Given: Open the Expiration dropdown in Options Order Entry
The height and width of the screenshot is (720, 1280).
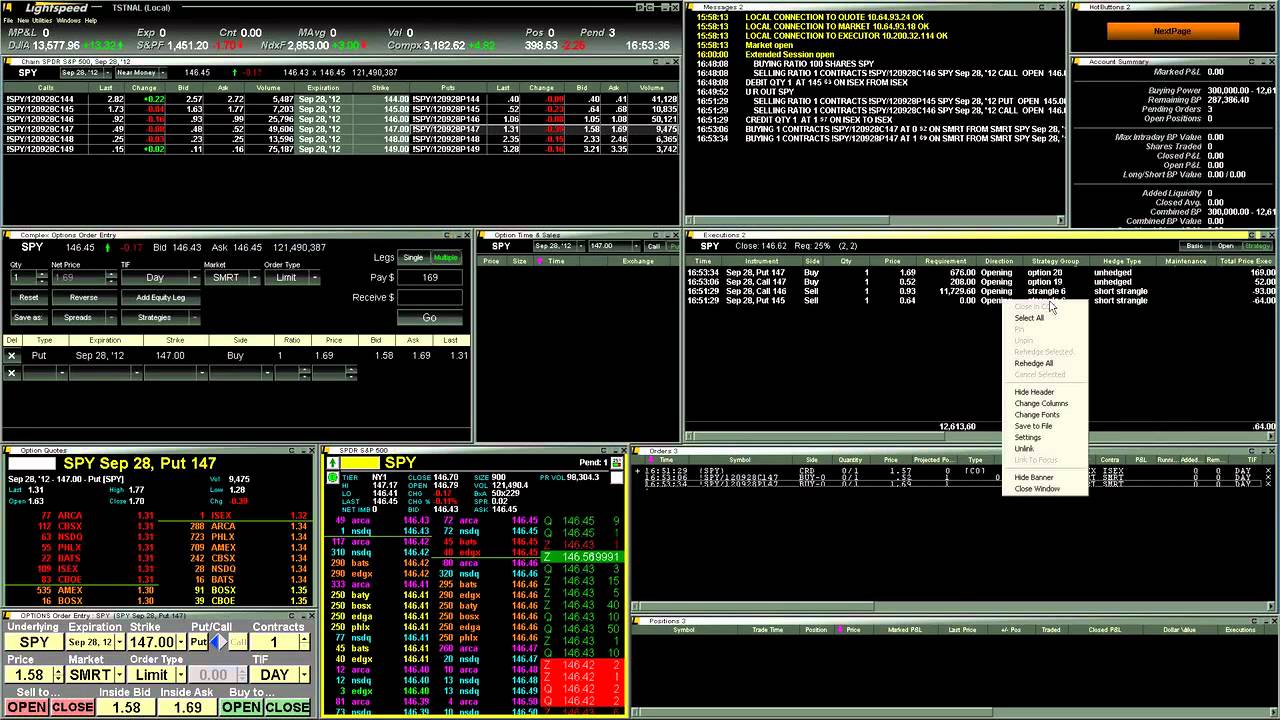Looking at the screenshot, I should [119, 642].
